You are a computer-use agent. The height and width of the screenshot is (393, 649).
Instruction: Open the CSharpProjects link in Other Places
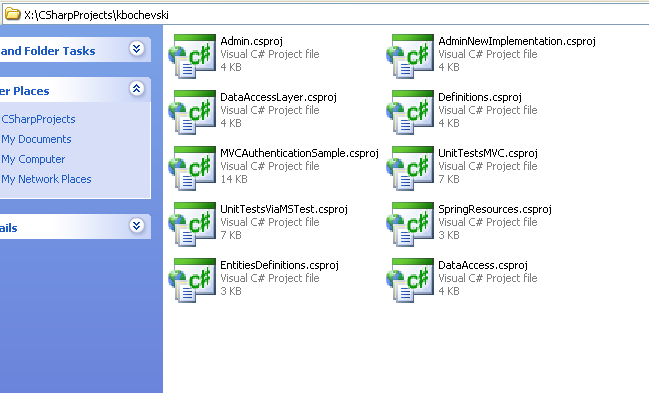tap(38, 119)
